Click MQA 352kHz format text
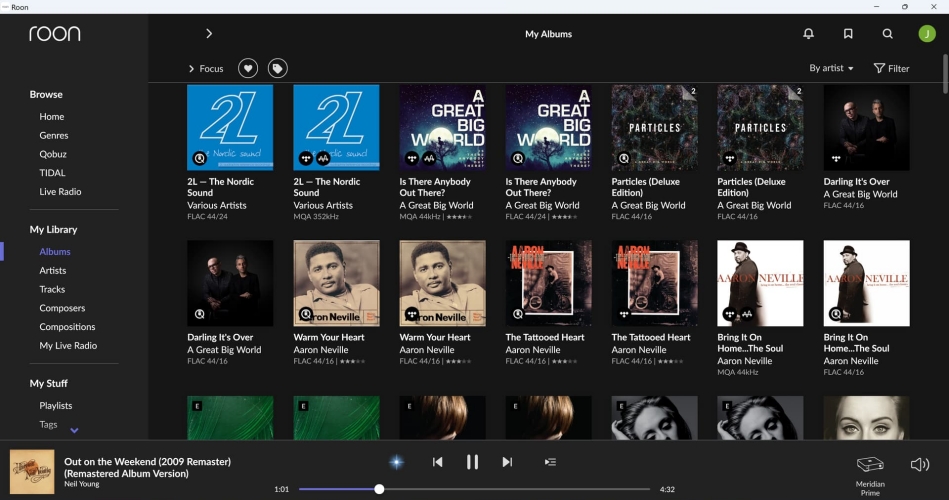The height and width of the screenshot is (500, 949). pyautogui.click(x=316, y=216)
